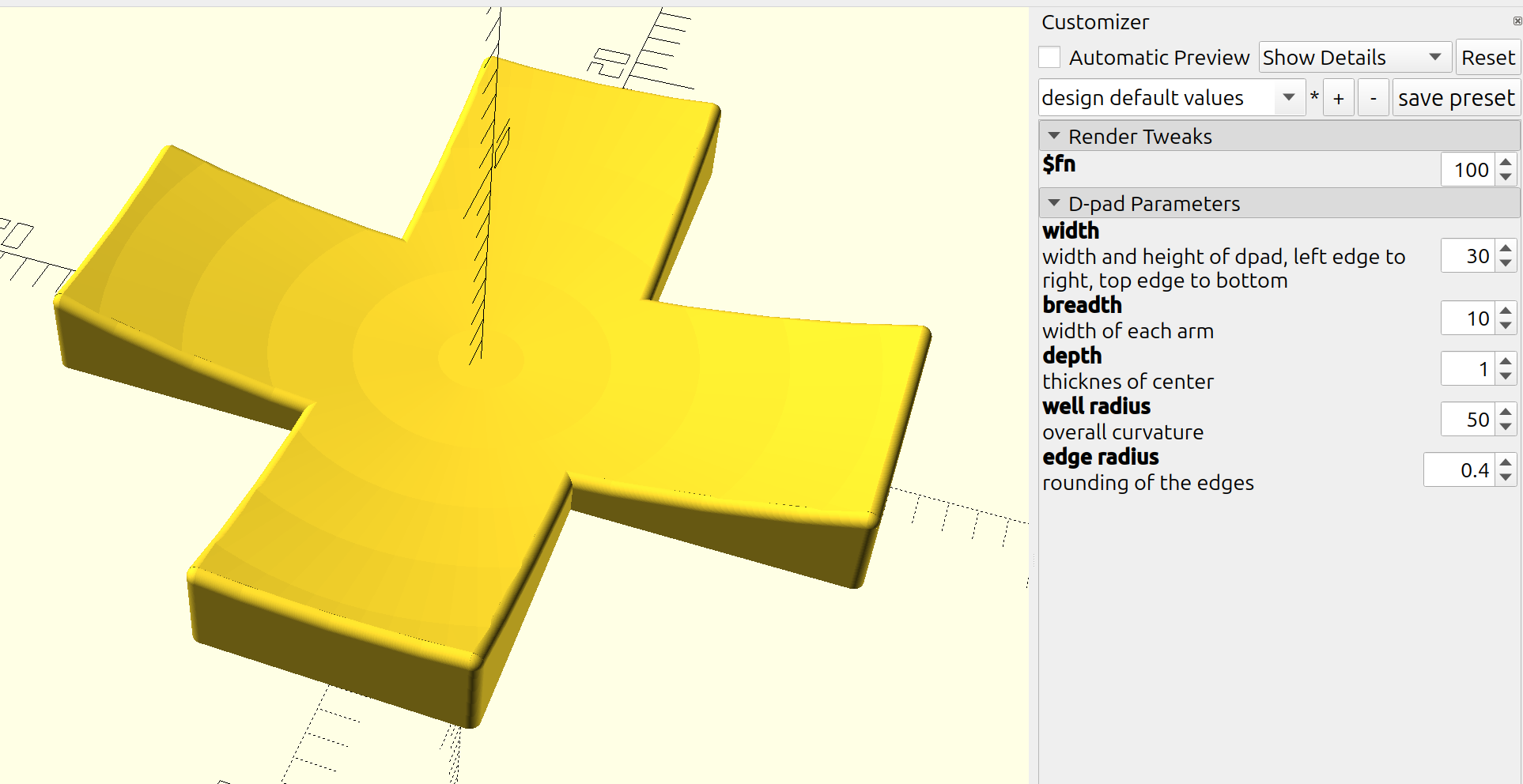The height and width of the screenshot is (784, 1523).
Task: Increase the $fn value with up arrow
Action: coord(1506,162)
